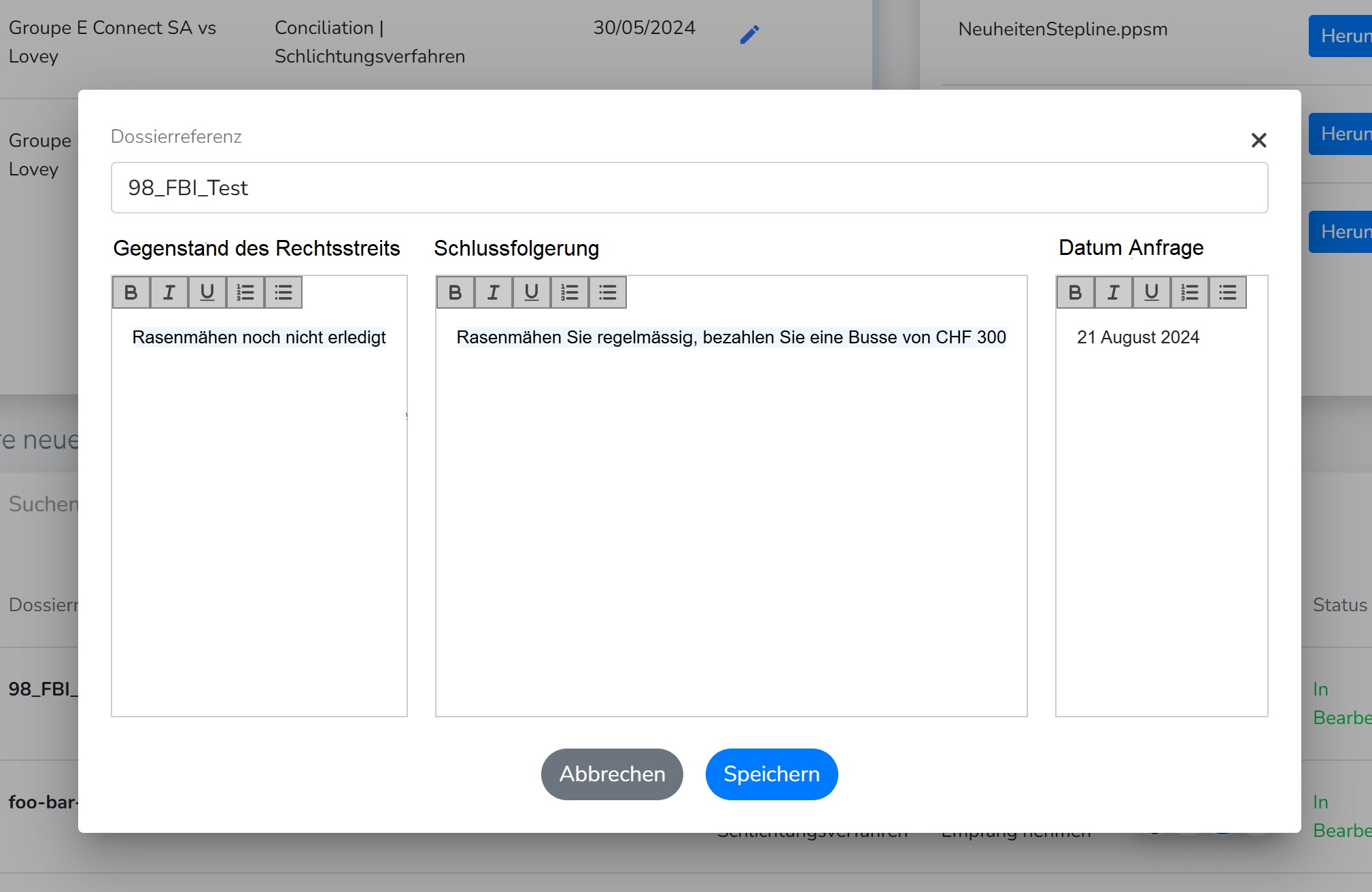This screenshot has width=1372, height=892.
Task: Click the Dossierreferenz label in dialog
Action: pyautogui.click(x=176, y=137)
